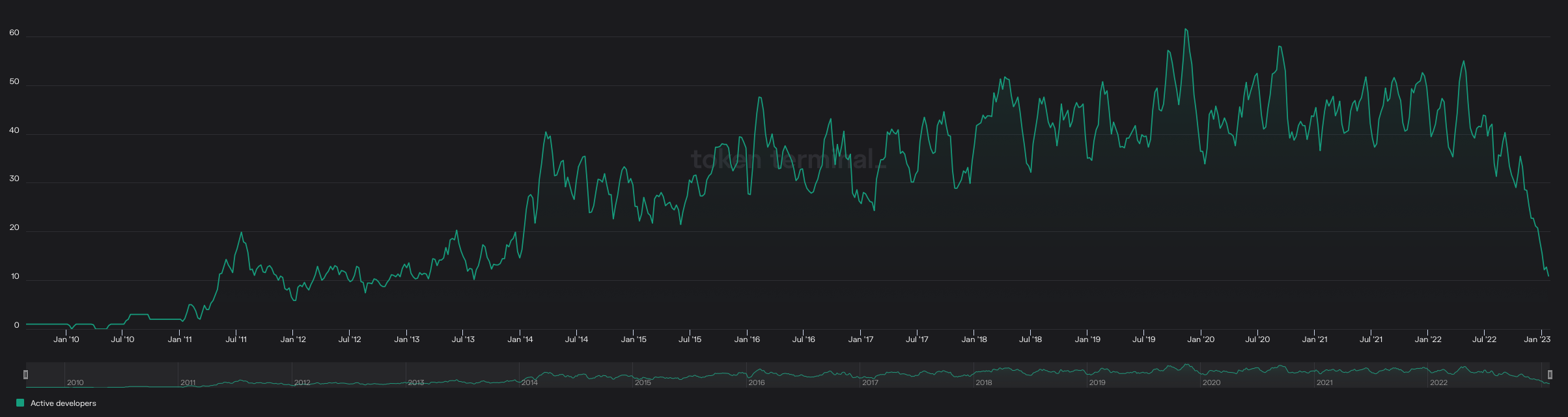
Task: Click the Jan '23 x-axis label
Action: click(1537, 339)
